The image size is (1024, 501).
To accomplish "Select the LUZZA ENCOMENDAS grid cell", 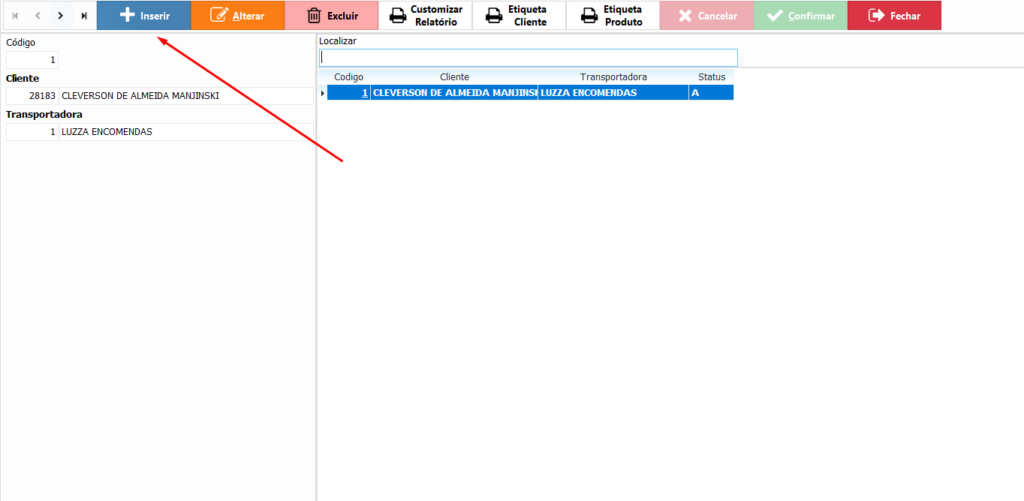I will tap(612, 93).
